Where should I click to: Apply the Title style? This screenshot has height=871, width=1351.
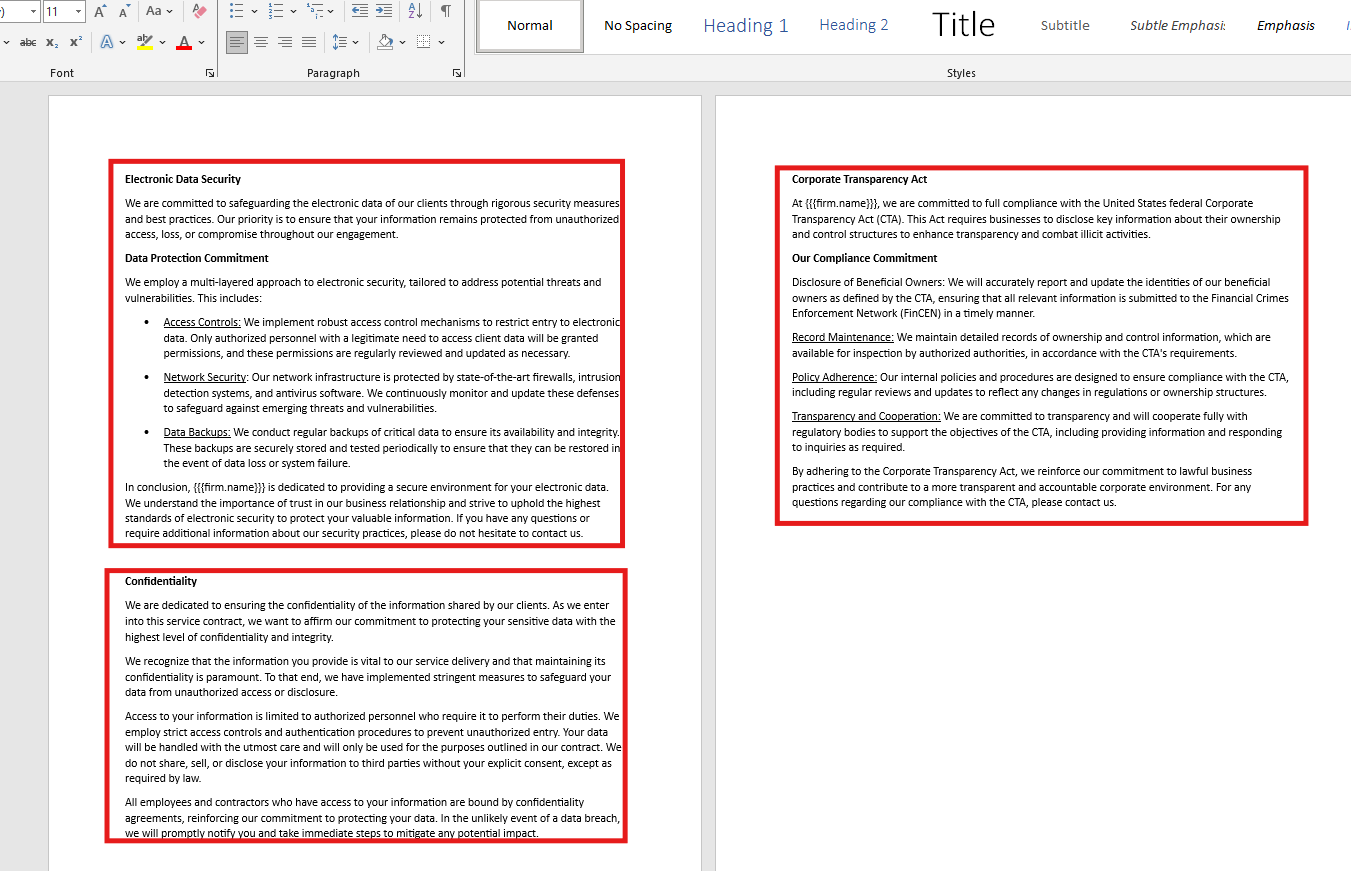click(963, 25)
